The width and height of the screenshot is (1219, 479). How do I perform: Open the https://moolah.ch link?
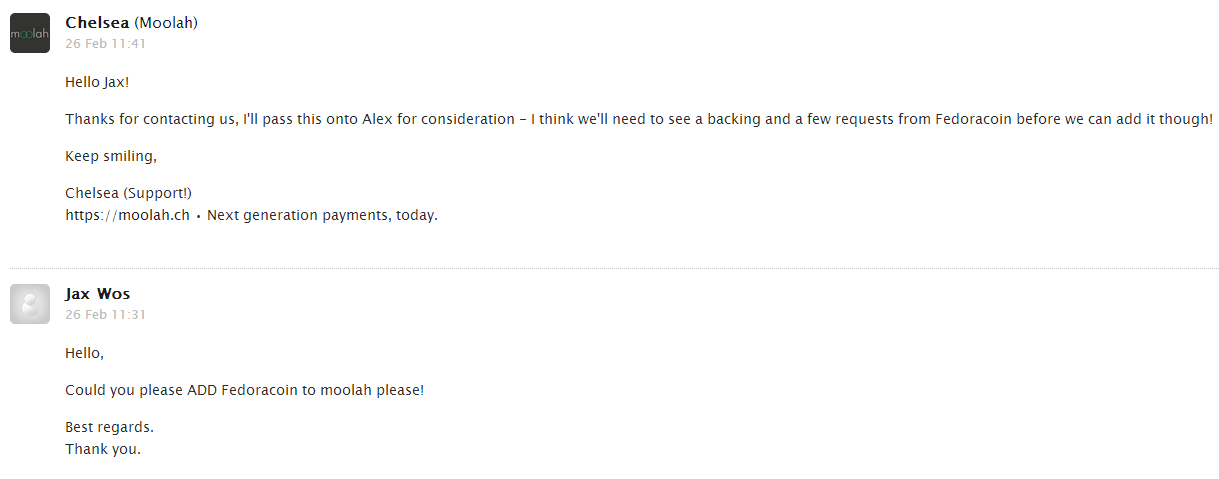[127, 215]
